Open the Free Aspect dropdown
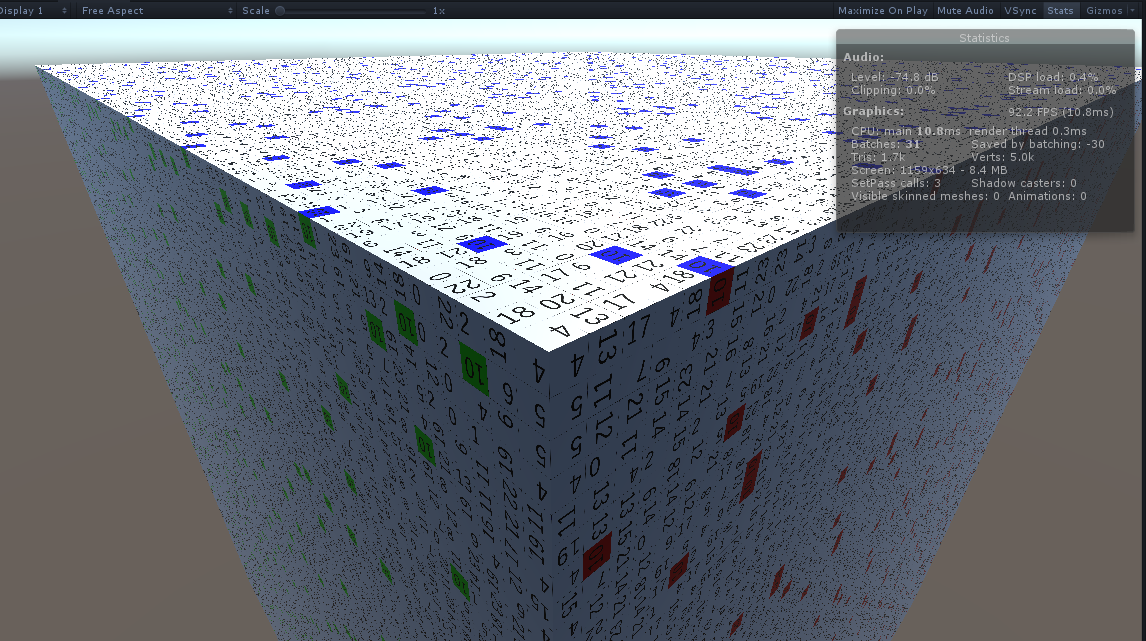This screenshot has height=641, width=1146. tap(156, 10)
